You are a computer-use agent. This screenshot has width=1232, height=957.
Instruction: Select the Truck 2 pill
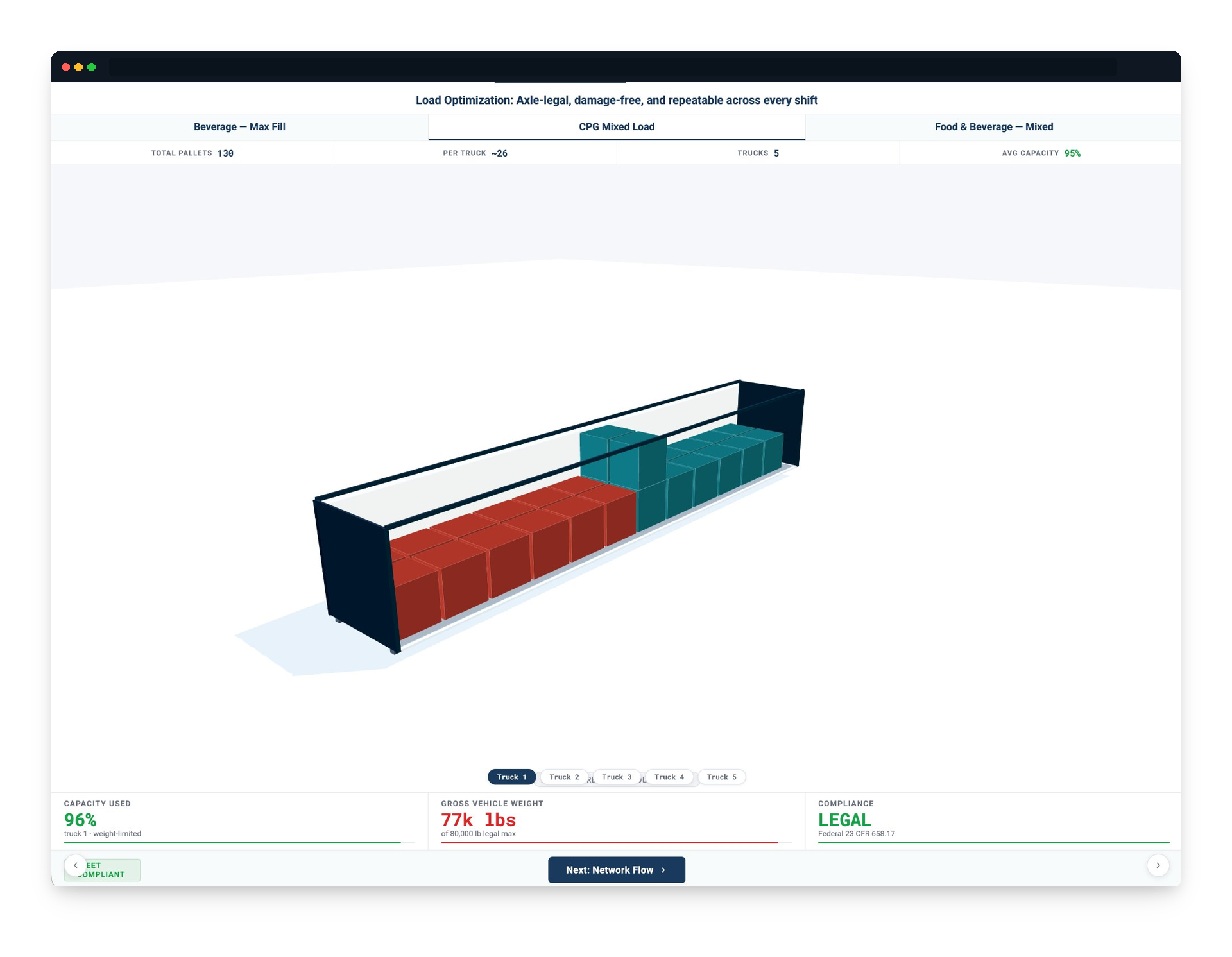click(x=563, y=777)
